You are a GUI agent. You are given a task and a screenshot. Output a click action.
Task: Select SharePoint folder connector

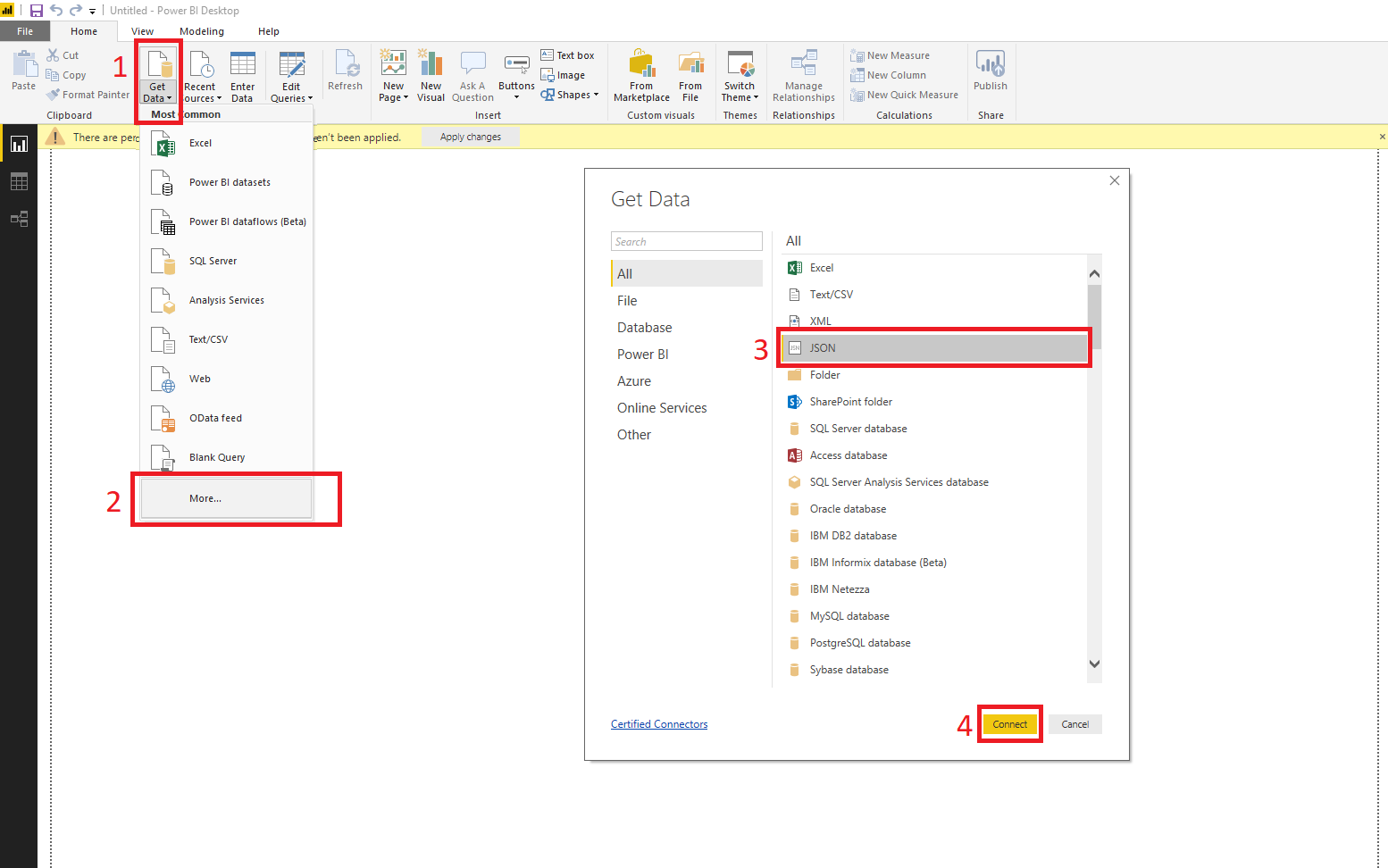pos(934,402)
